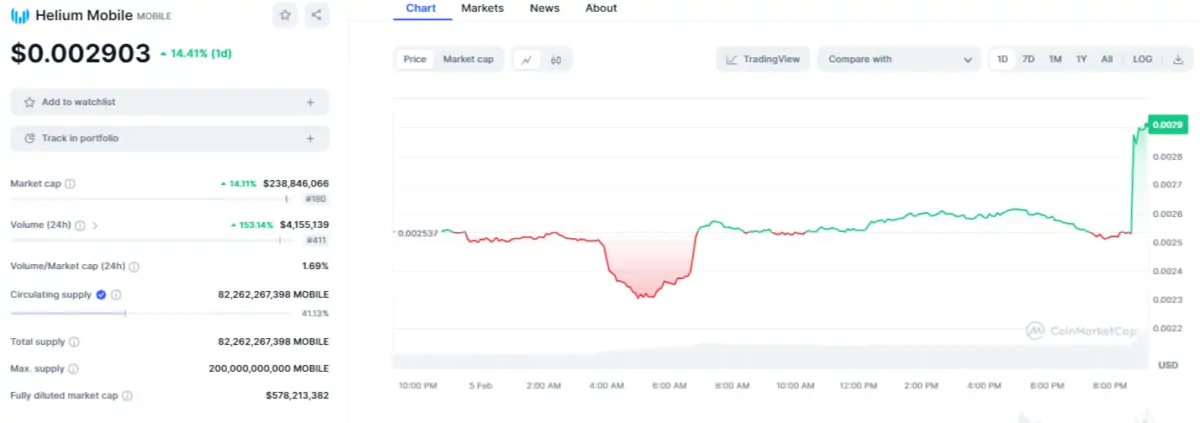Viewport: 1200px width, 423px height.
Task: Switch to the Markets tab
Action: pos(482,8)
